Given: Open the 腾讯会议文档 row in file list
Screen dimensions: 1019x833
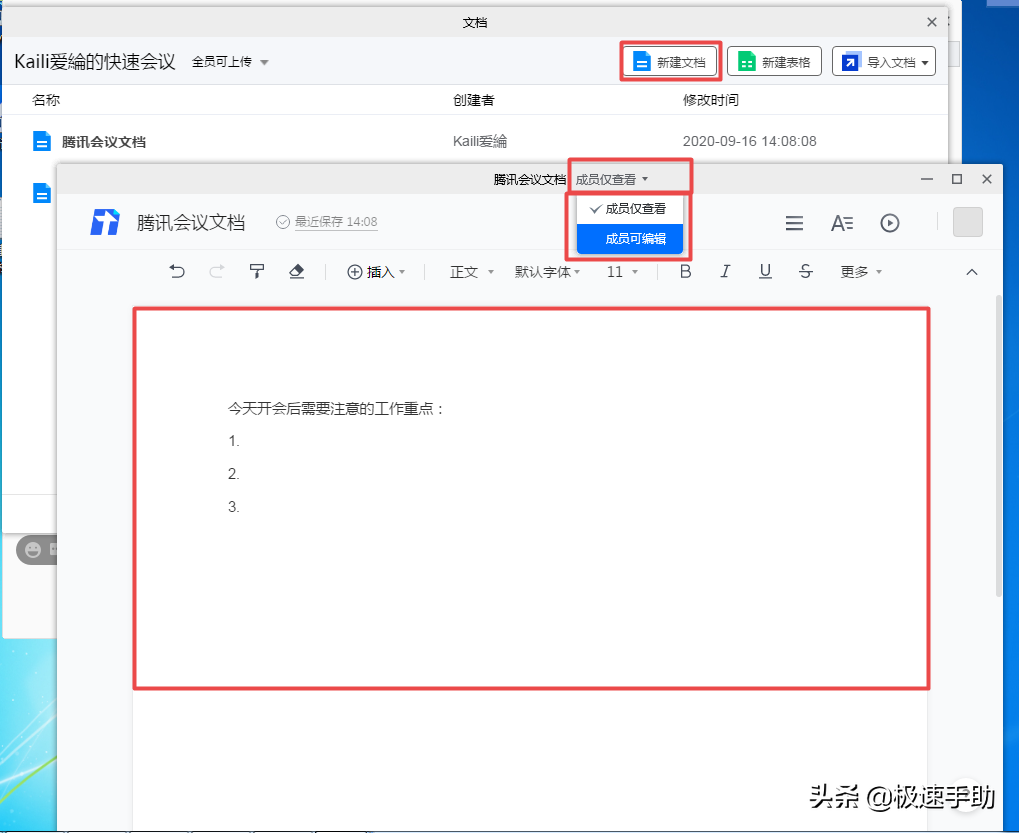Looking at the screenshot, I should coord(474,141).
